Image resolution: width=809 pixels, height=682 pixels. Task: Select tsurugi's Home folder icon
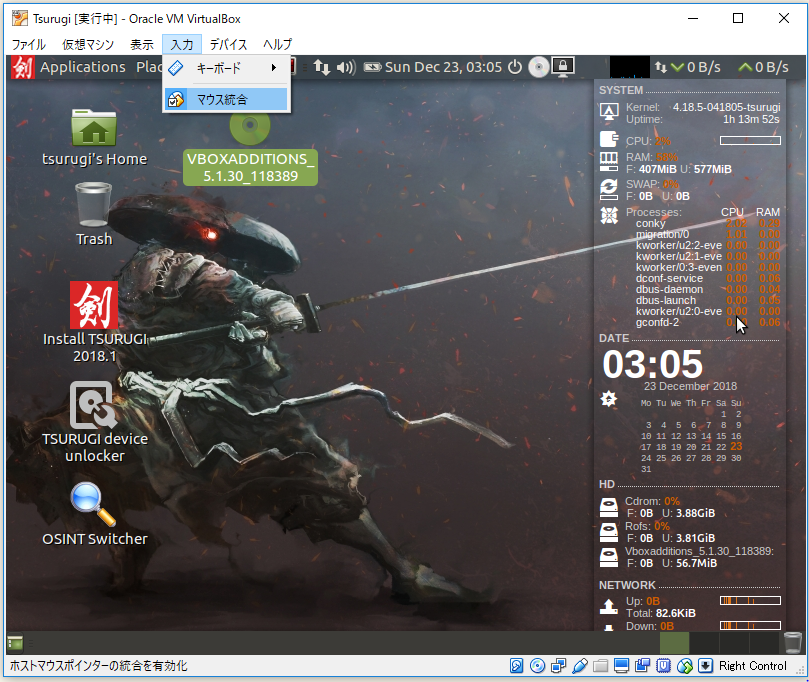tap(94, 137)
